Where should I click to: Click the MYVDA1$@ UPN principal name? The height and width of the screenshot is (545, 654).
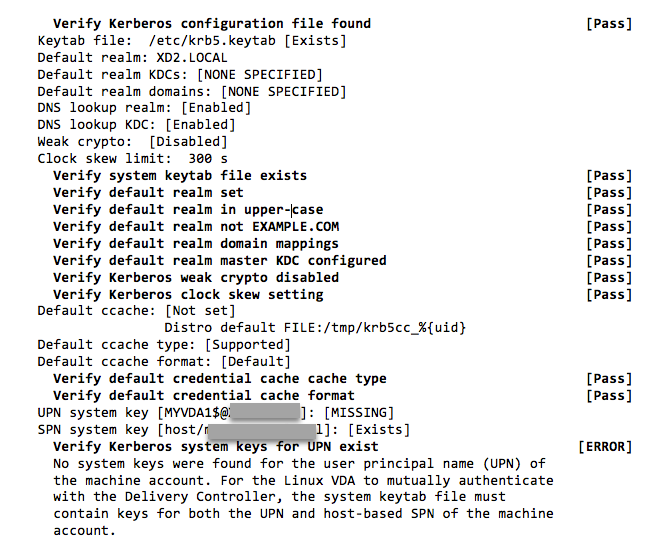point(193,413)
